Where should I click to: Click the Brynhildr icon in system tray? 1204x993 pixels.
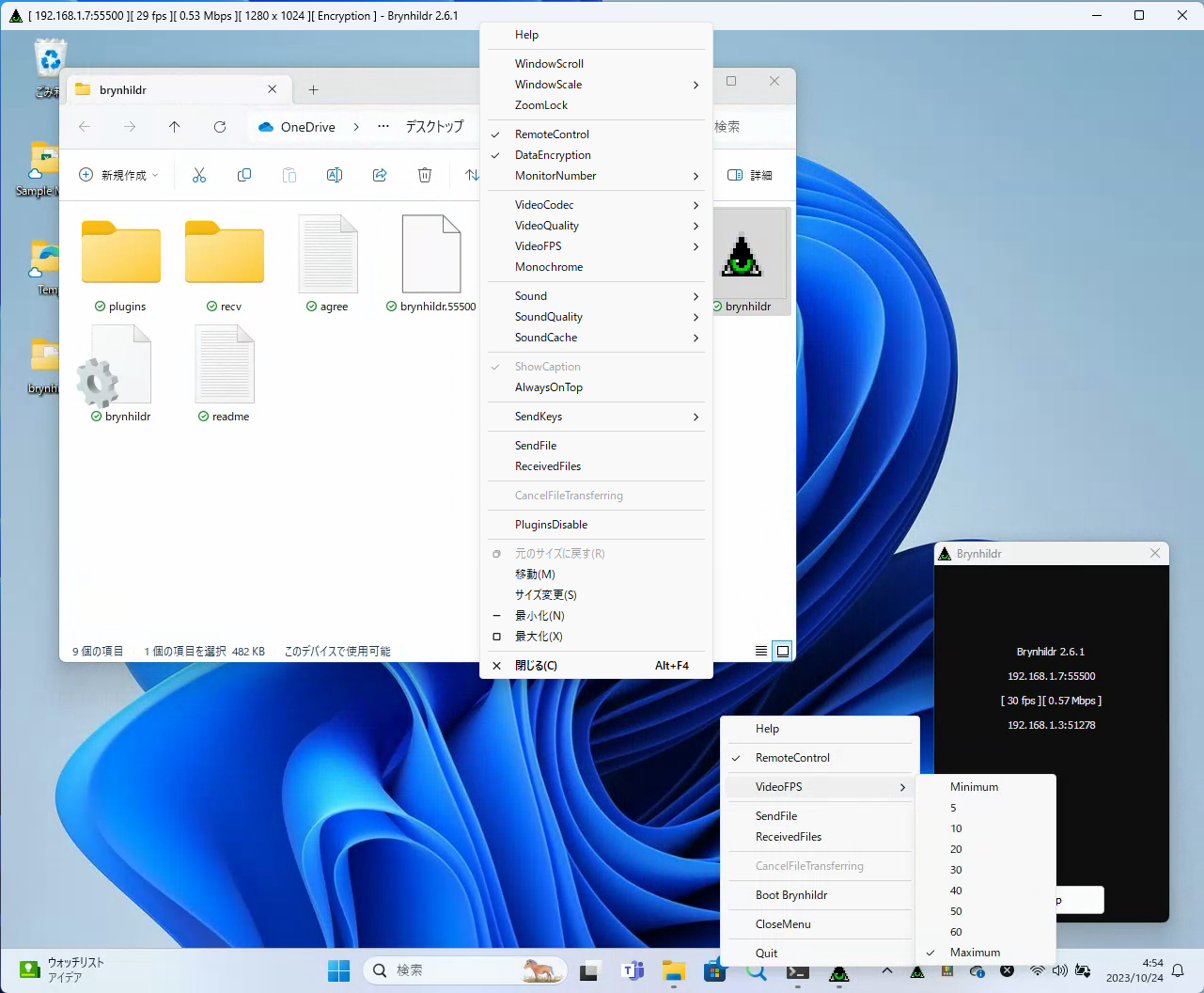[x=917, y=971]
